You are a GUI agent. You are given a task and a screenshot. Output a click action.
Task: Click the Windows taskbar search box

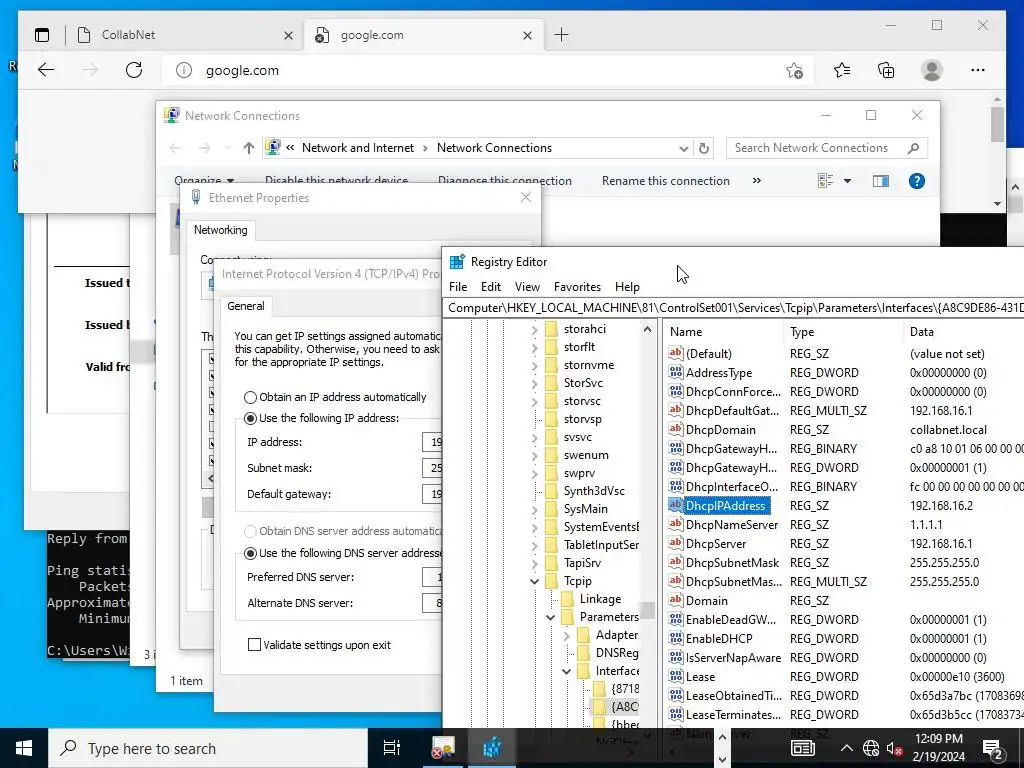tap(208, 748)
